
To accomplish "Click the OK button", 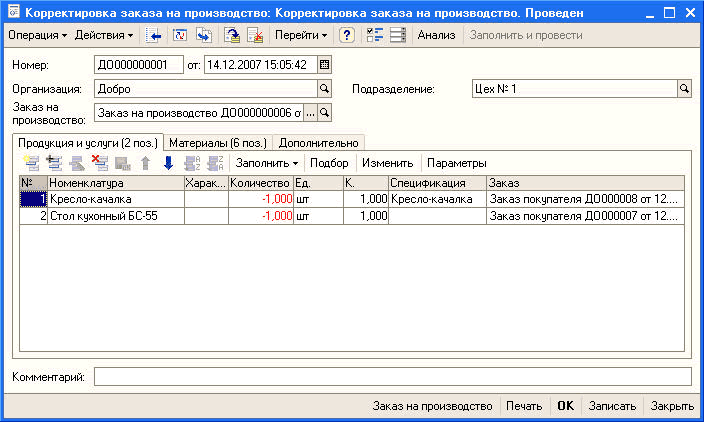I will [565, 406].
